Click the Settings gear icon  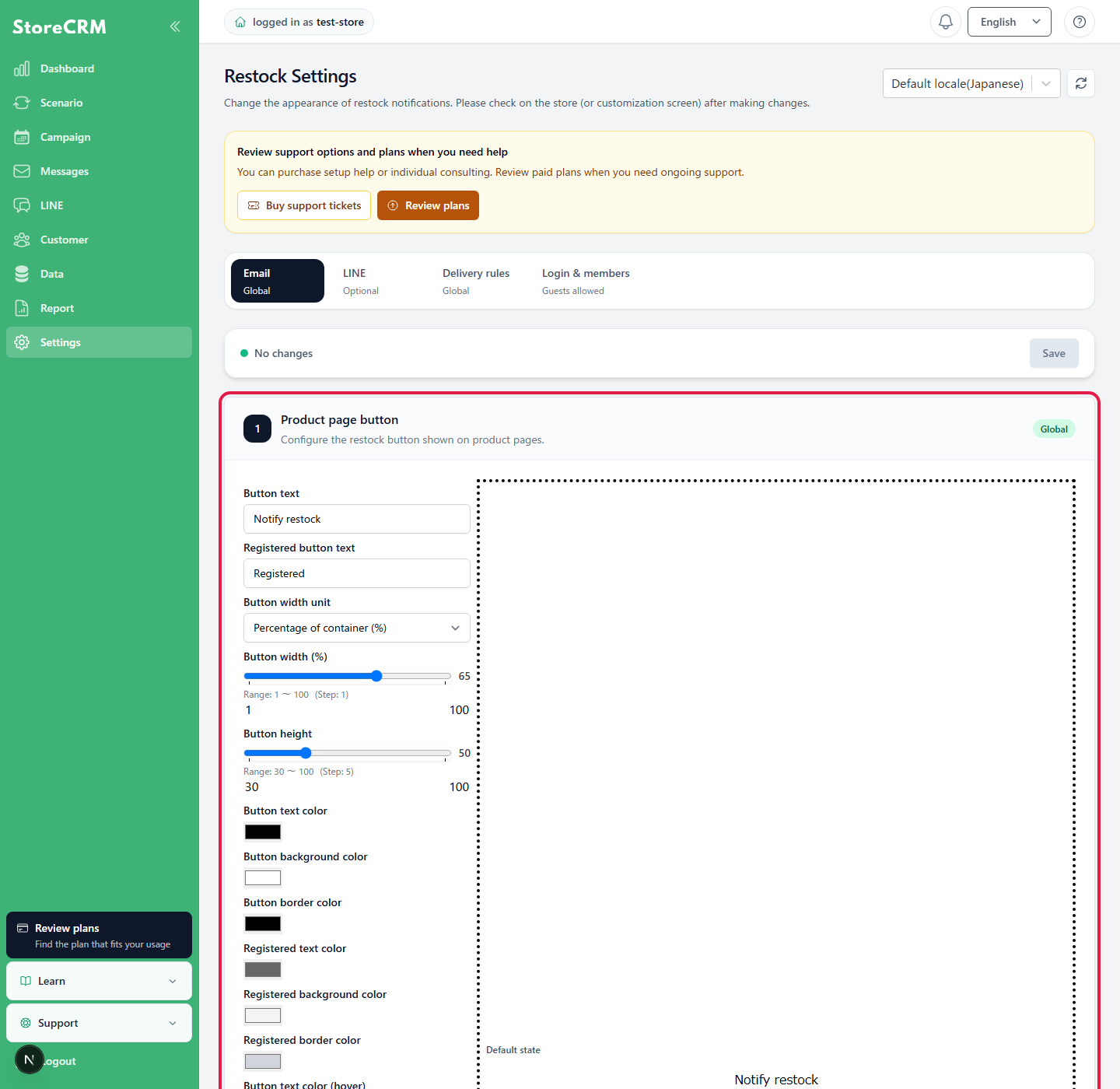tap(22, 342)
